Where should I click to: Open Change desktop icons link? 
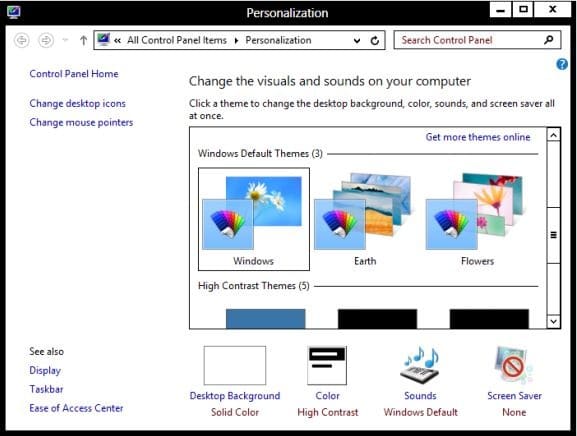[77, 103]
